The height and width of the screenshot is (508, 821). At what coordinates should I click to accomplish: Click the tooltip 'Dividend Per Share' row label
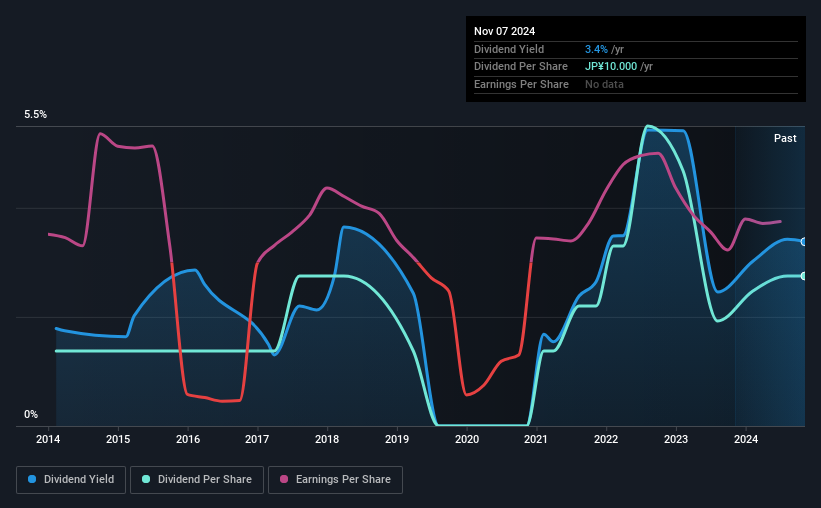(520, 67)
